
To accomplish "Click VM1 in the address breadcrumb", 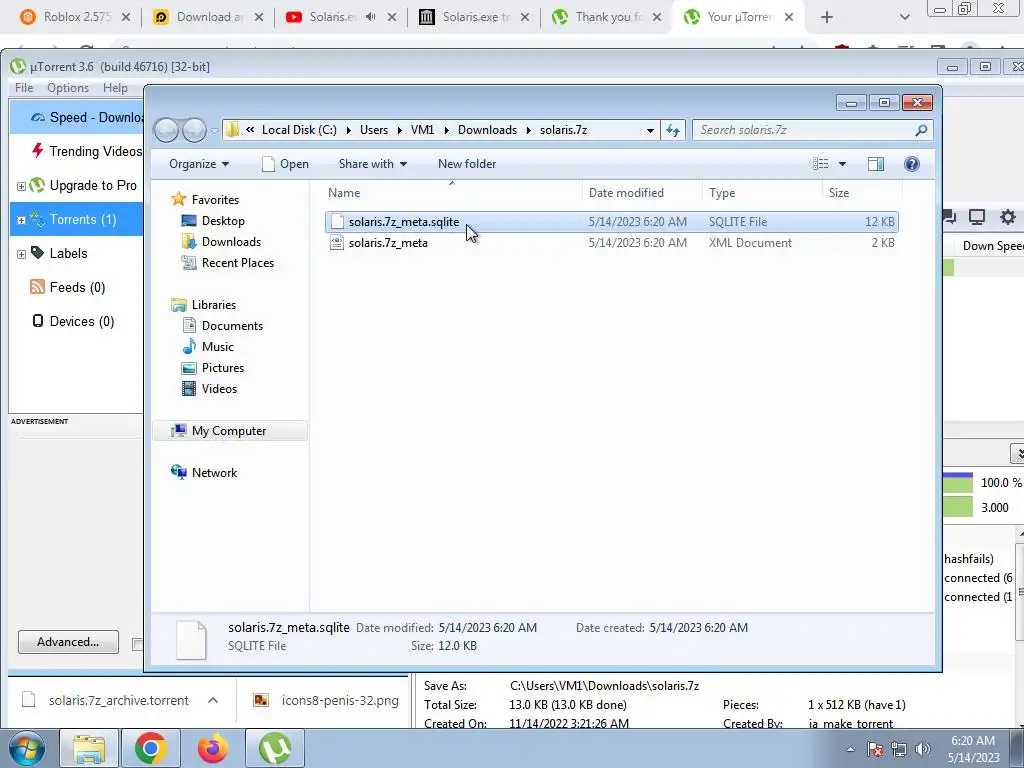I will coord(422,130).
